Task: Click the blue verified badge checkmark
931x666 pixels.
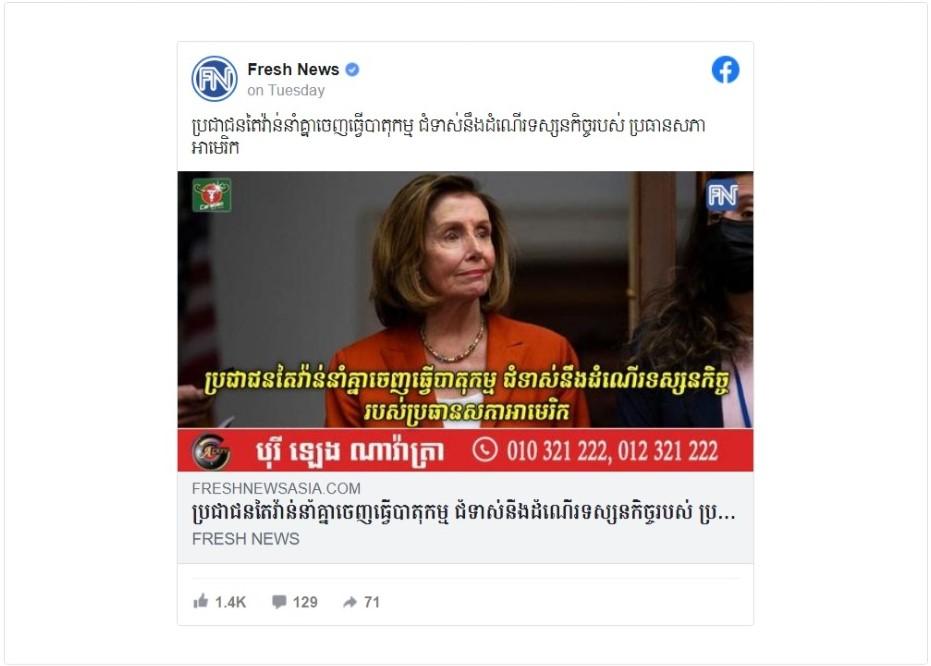Action: 352,69
